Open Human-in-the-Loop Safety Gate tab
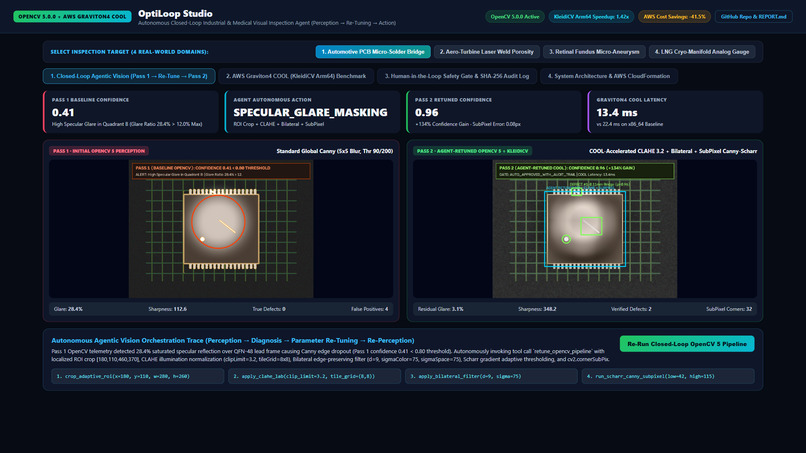The width and height of the screenshot is (806, 453). pyautogui.click(x=456, y=76)
